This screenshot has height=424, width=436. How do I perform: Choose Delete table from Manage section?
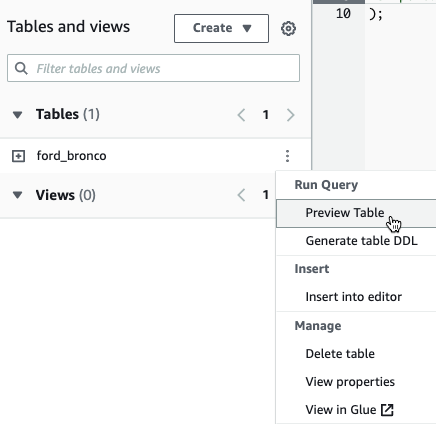[x=356, y=354]
